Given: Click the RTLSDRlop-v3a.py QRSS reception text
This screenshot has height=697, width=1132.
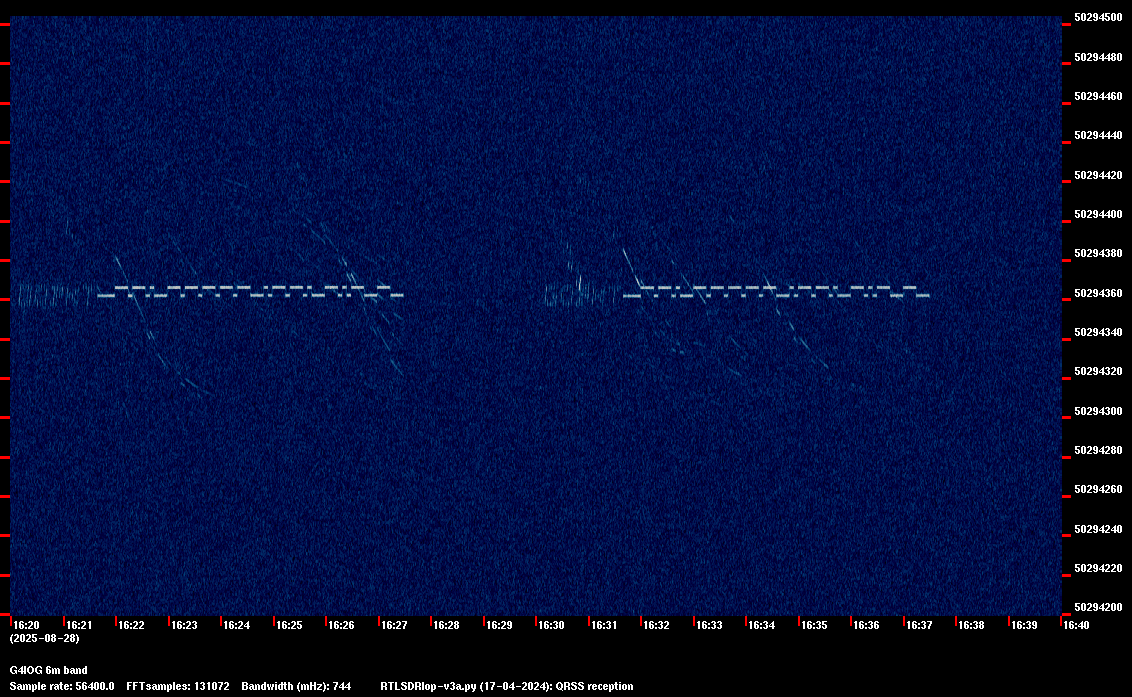Looking at the screenshot, I should click(x=507, y=686).
